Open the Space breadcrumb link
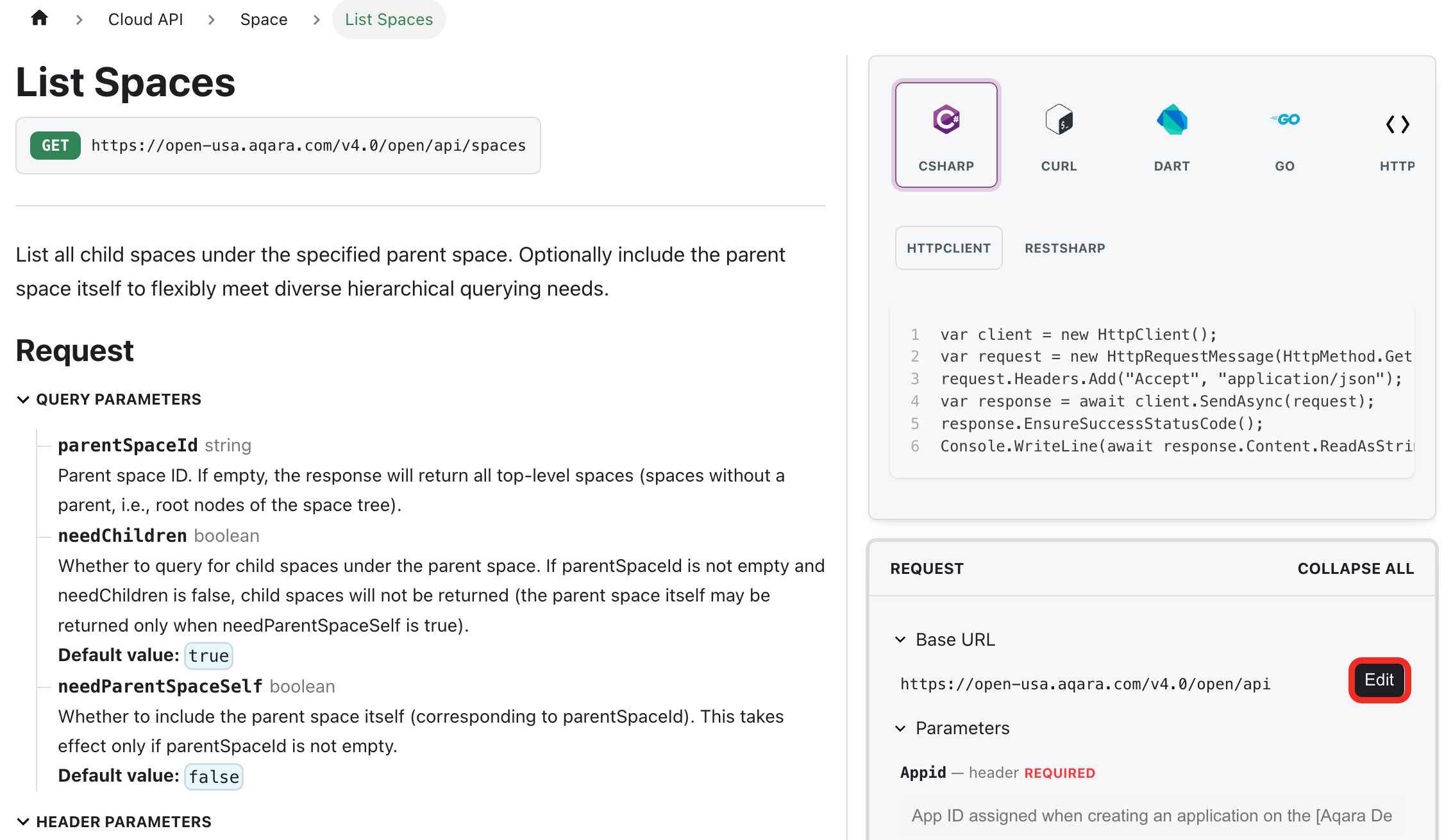The image size is (1453, 840). pyautogui.click(x=264, y=20)
